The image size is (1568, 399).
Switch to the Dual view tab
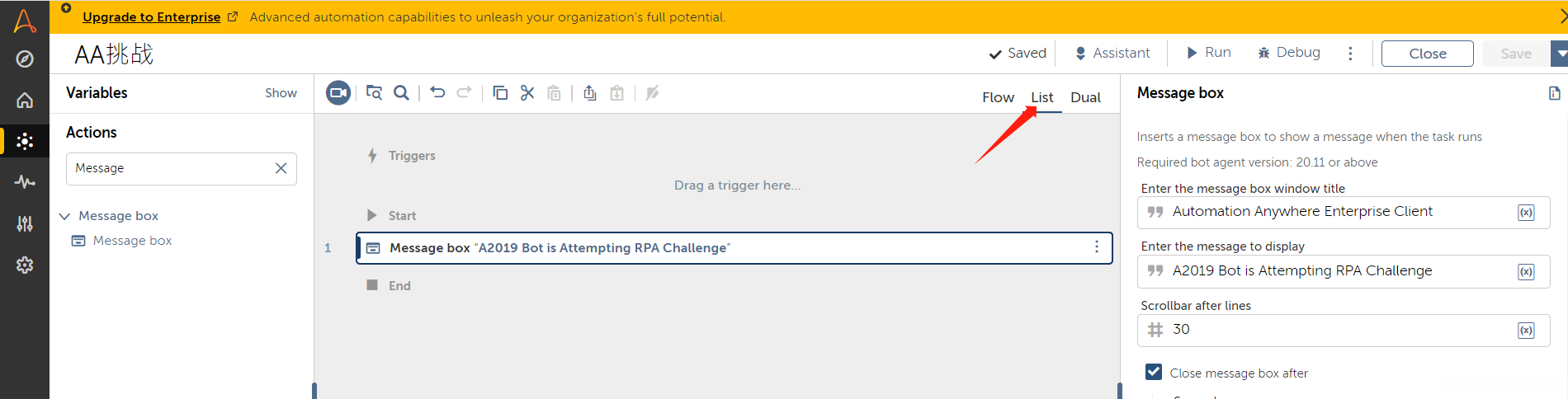click(x=1085, y=97)
